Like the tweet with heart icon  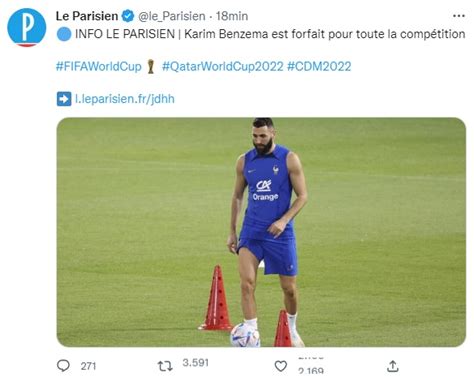[281, 366]
